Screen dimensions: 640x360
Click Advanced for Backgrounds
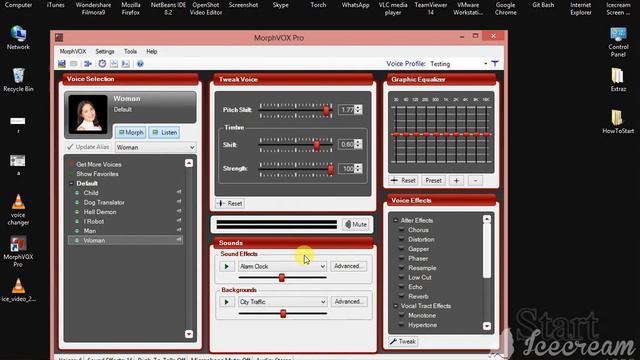click(x=349, y=302)
